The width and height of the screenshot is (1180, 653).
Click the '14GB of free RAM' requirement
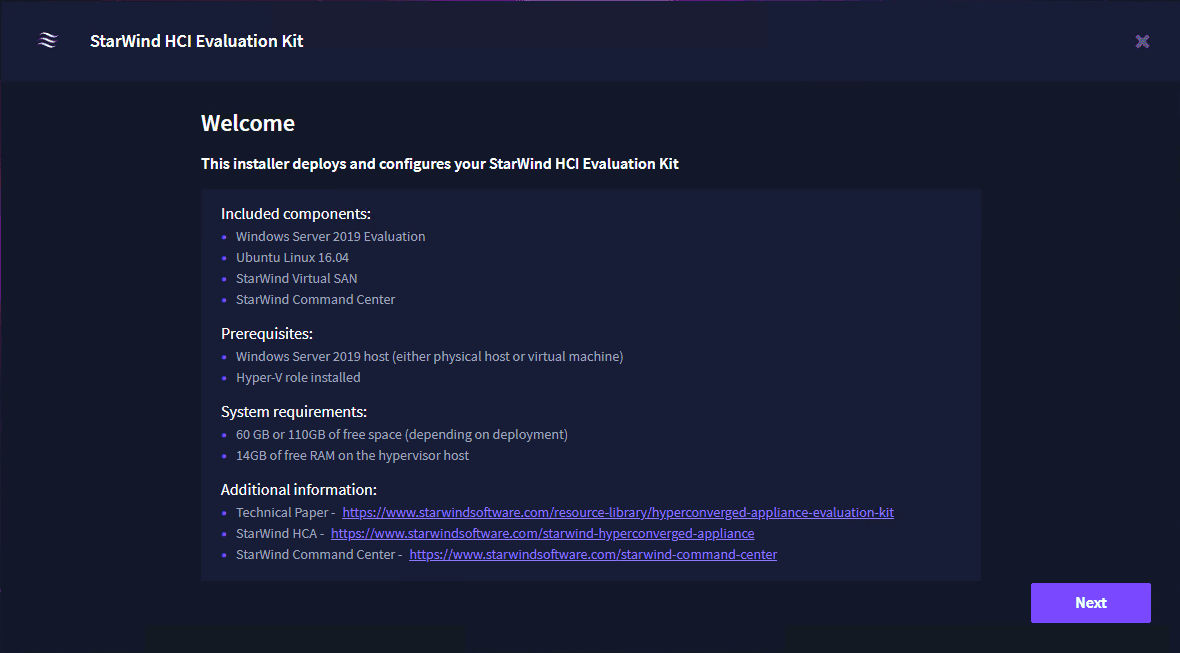[x=352, y=456]
